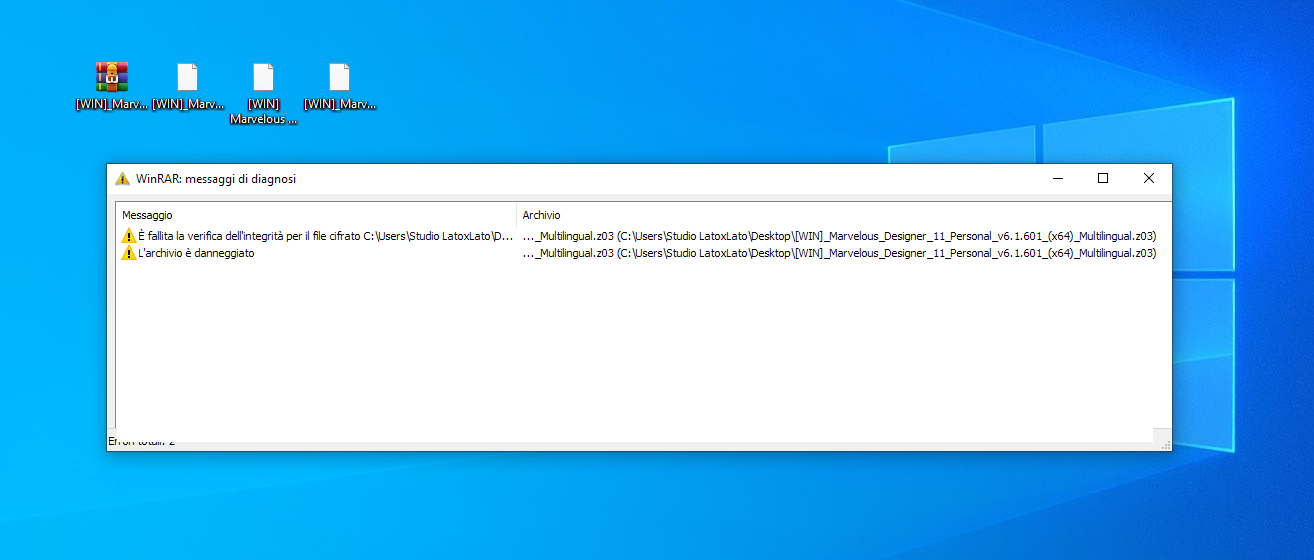Screen dimensions: 1314x560
Task: Close the WinRAR diagnostic messages window
Action: click(1149, 178)
